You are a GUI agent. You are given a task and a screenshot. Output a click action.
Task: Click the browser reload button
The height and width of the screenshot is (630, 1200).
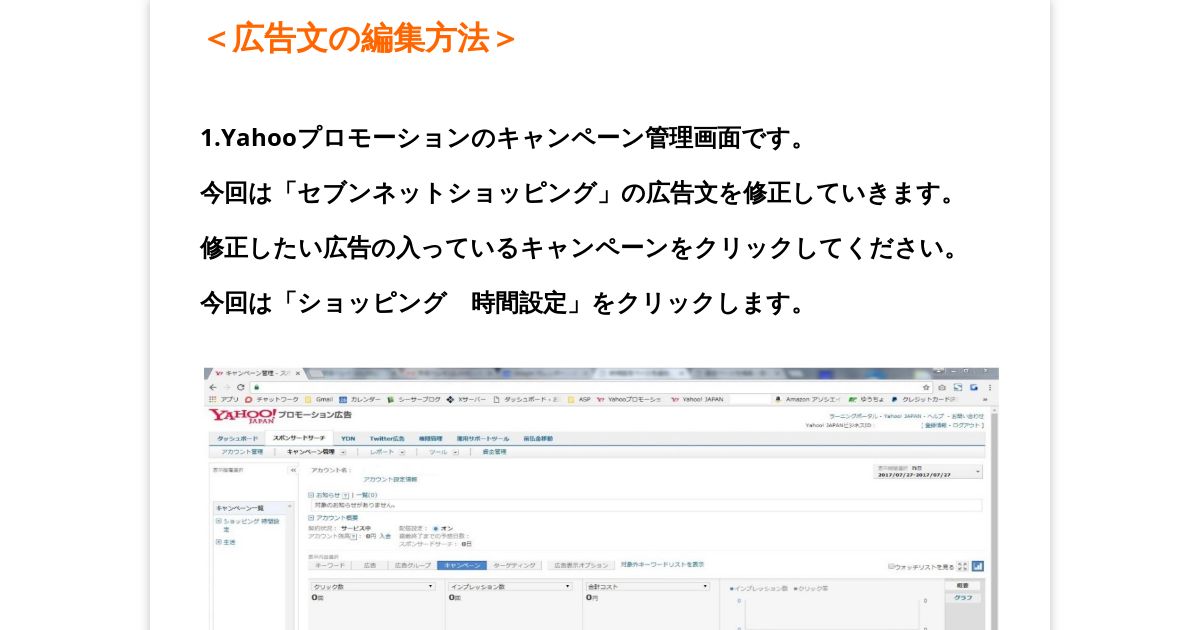(x=241, y=387)
